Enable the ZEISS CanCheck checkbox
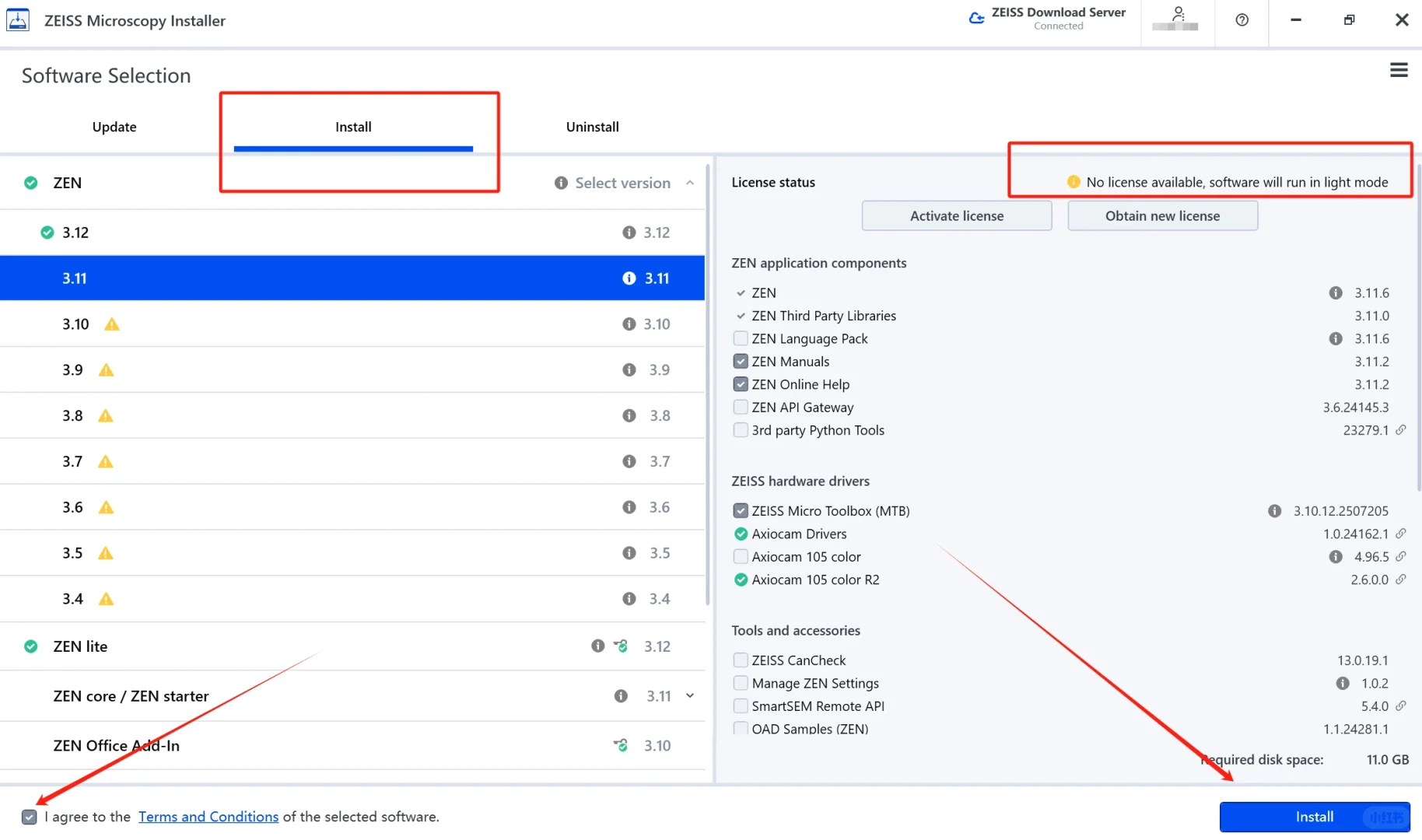Image resolution: width=1422 pixels, height=840 pixels. 741,660
